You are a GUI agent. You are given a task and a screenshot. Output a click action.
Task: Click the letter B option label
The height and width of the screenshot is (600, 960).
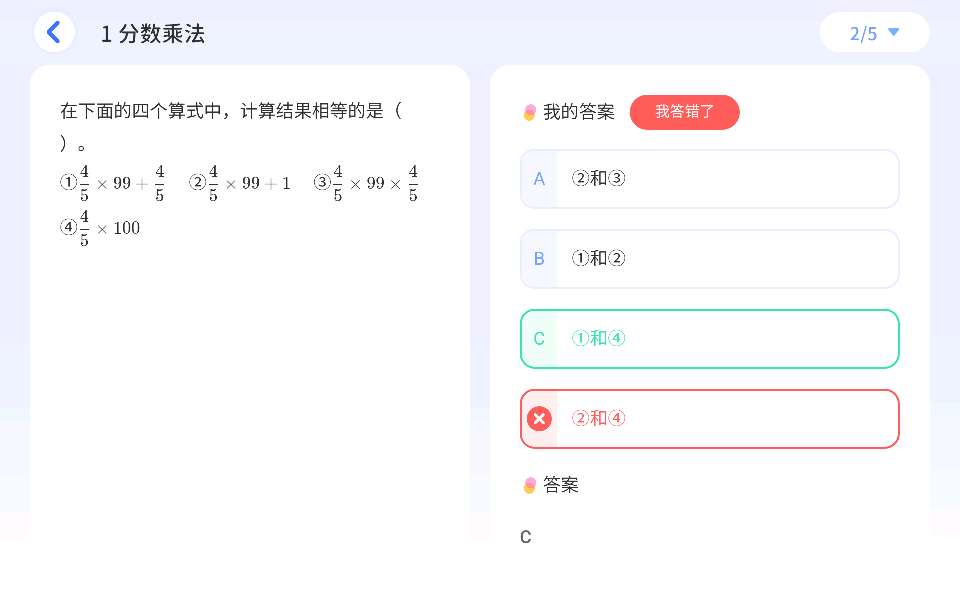[x=539, y=259]
